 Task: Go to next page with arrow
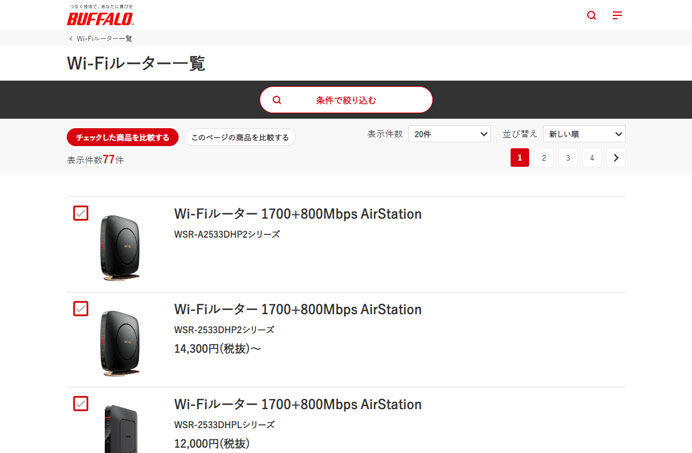[616, 157]
